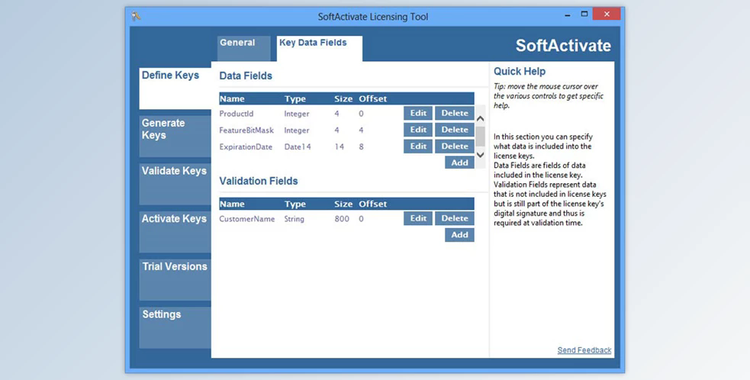Screen dimensions: 750x380
Task: Maximize the SoftActivate Licensing Tool window
Action: pos(584,14)
